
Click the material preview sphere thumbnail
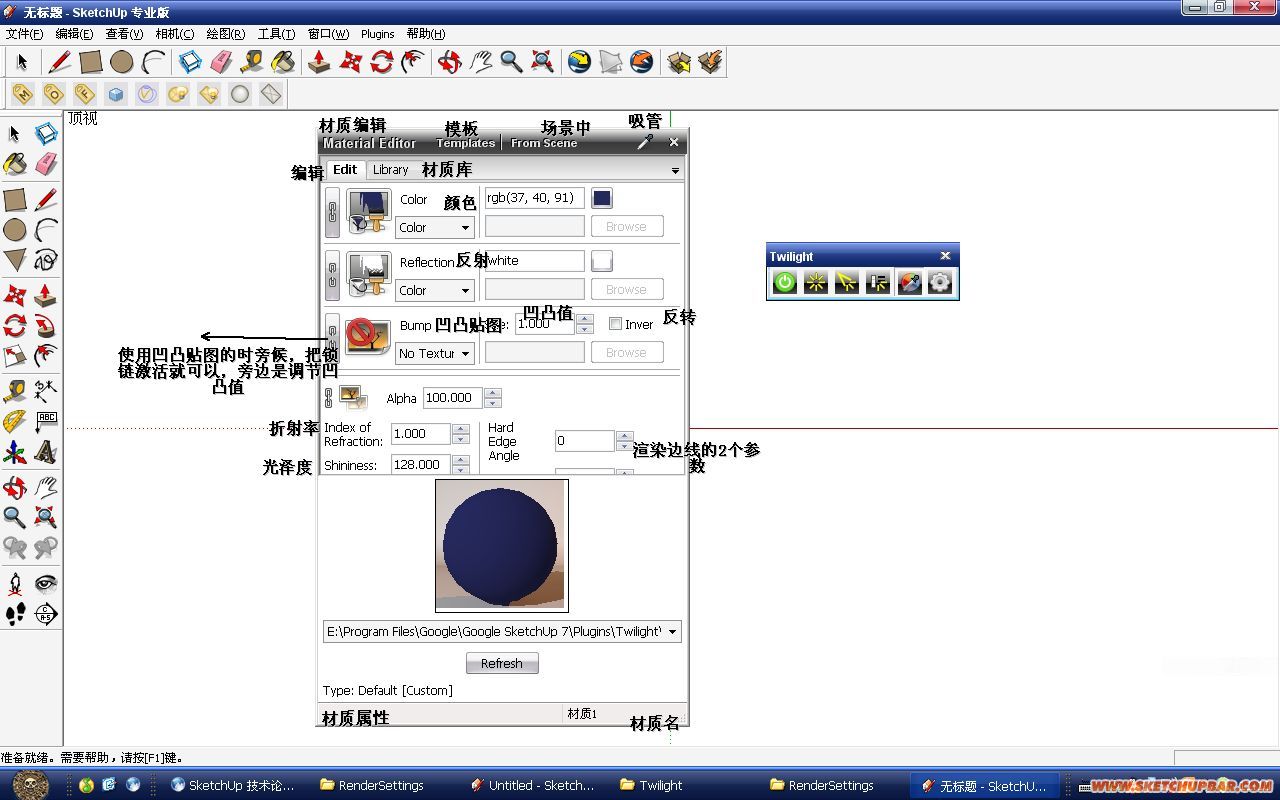(502, 545)
